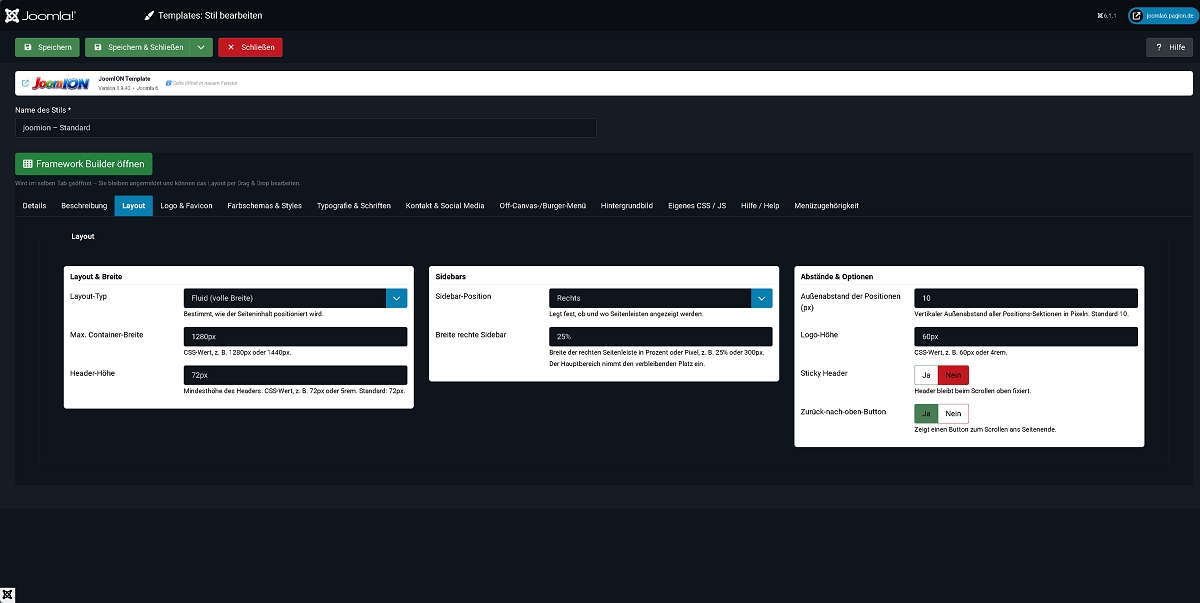Click the floppy icon on Speichern button
1200x603 pixels.
pyautogui.click(x=27, y=47)
